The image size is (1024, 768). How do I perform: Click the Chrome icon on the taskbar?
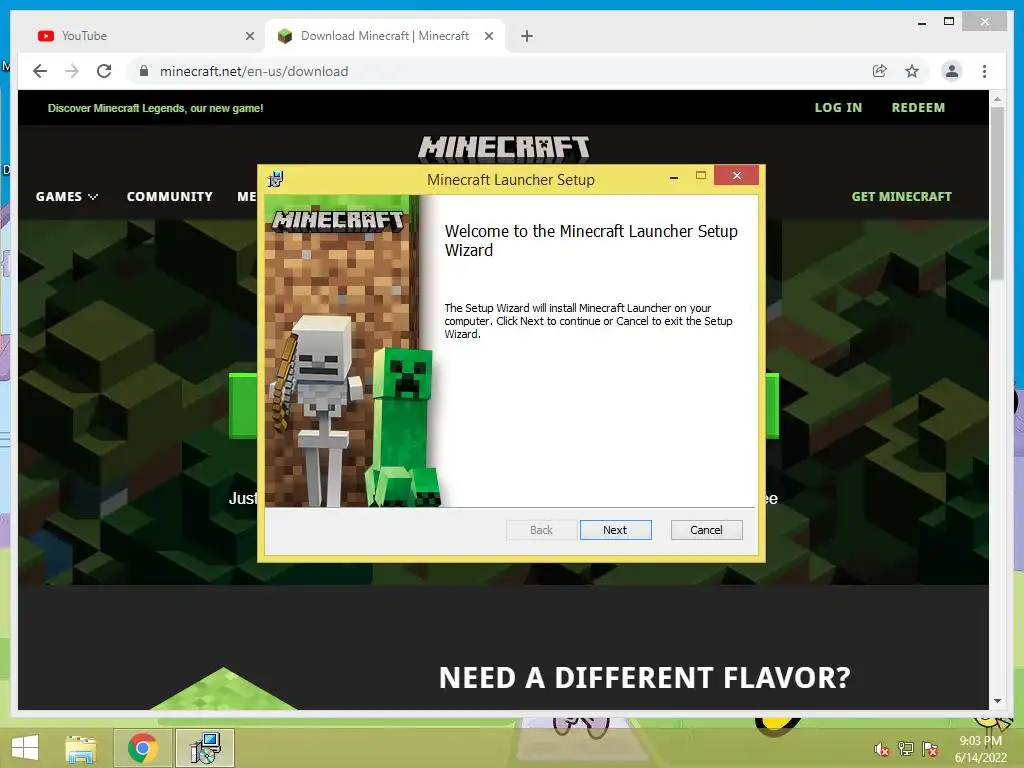[x=142, y=748]
